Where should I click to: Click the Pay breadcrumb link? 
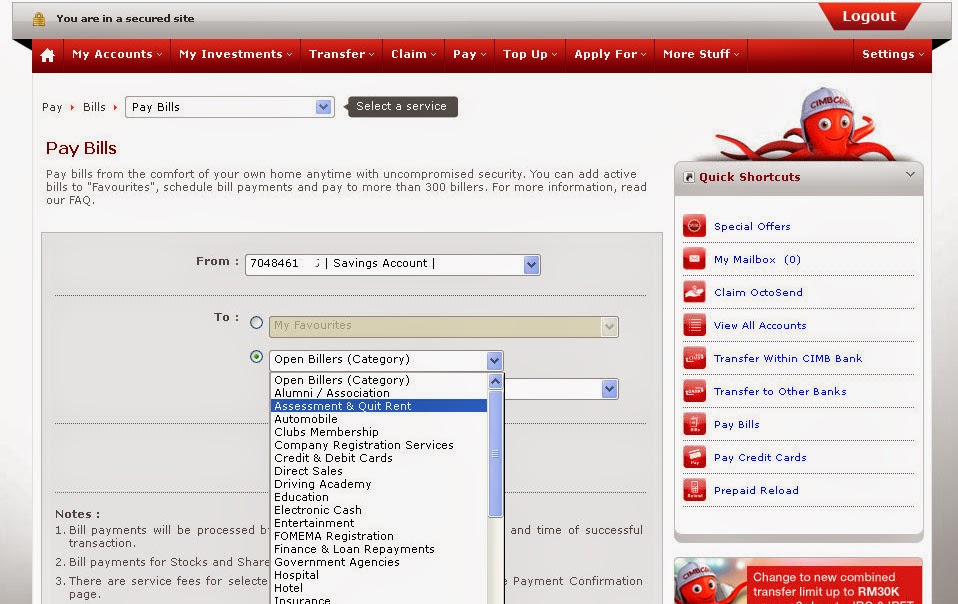pyautogui.click(x=52, y=107)
